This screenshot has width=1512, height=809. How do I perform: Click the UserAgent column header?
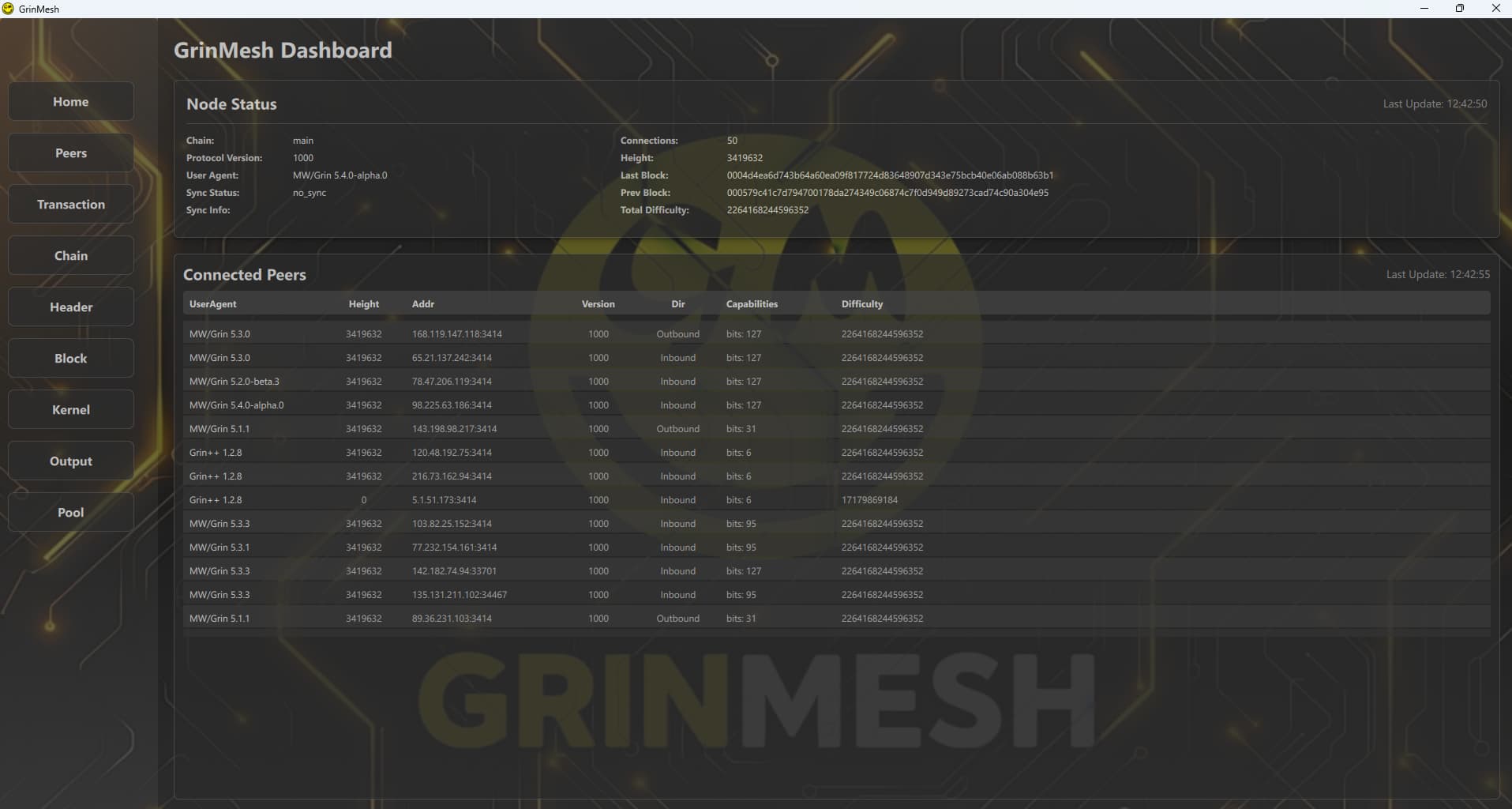[213, 304]
